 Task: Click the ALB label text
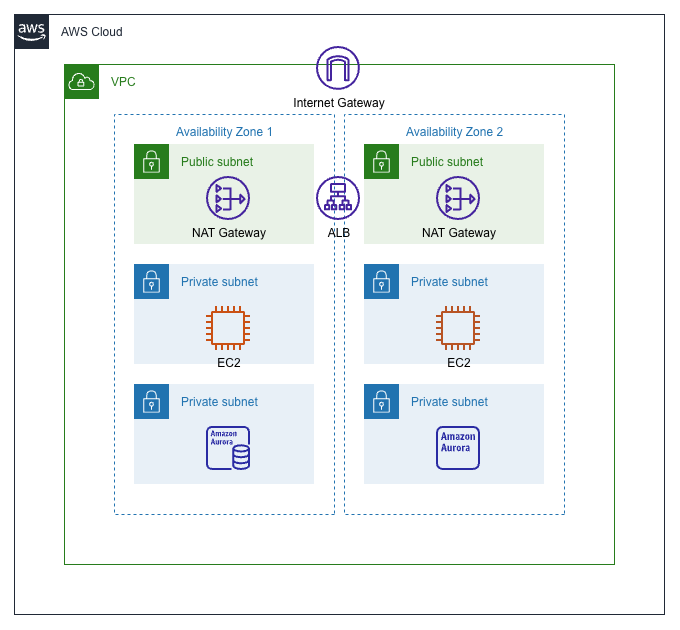click(339, 233)
